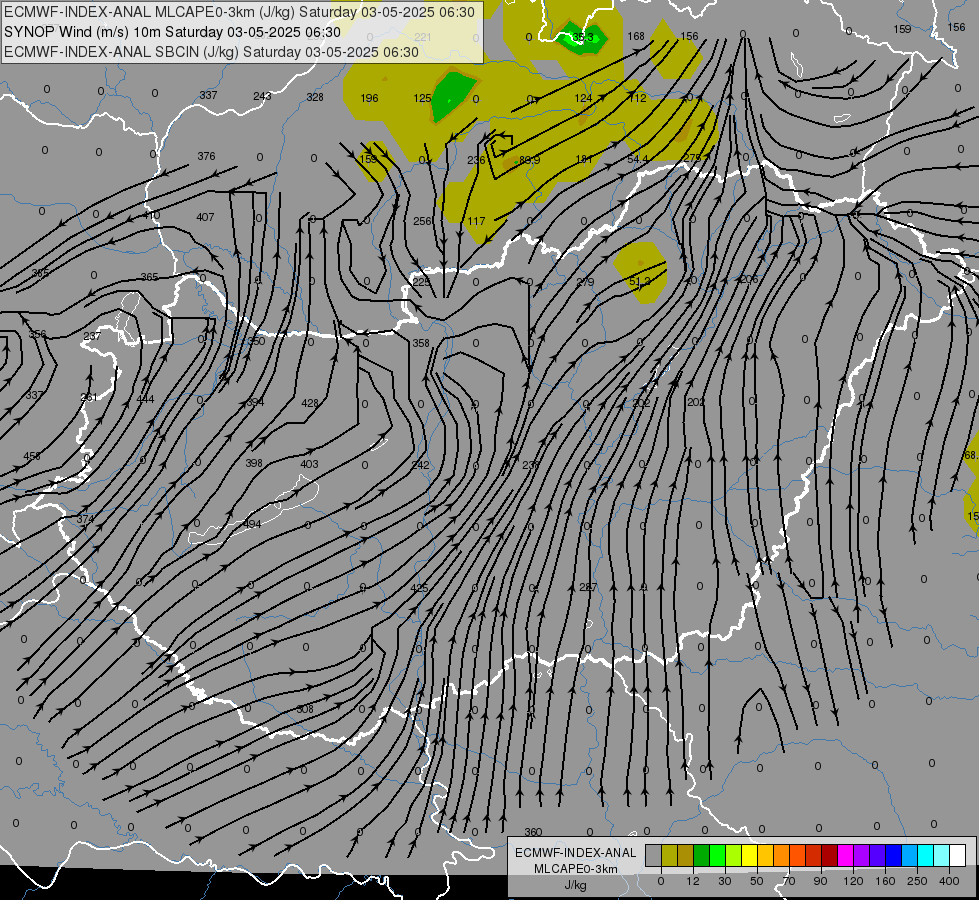979x900 pixels.
Task: Click the legend scale label 50
Action: [757, 881]
